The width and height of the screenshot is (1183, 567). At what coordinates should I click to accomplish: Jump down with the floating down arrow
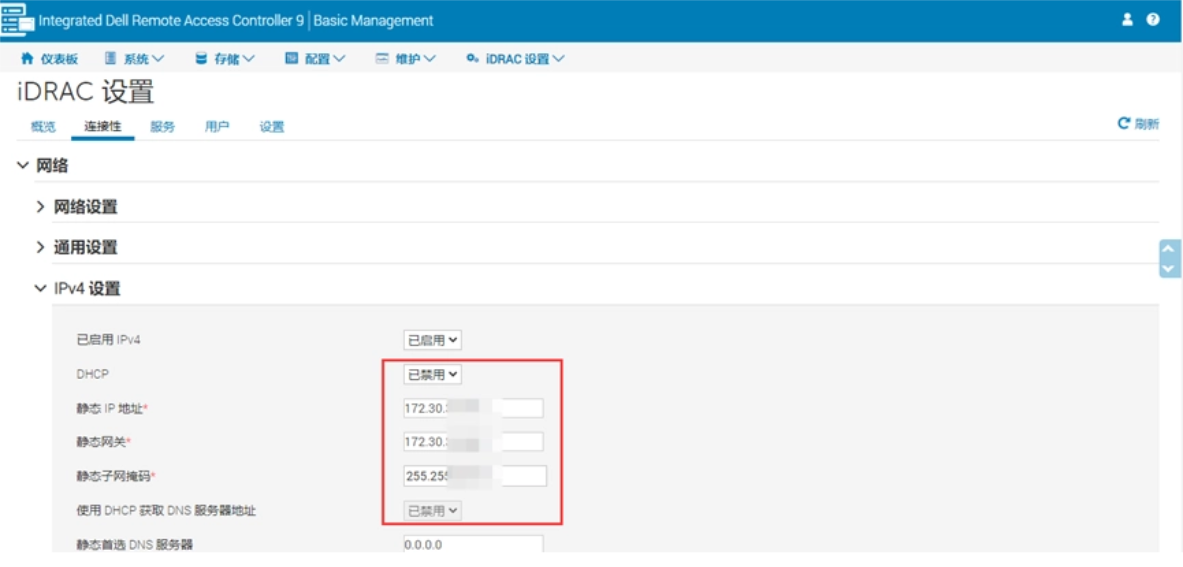point(1169,268)
